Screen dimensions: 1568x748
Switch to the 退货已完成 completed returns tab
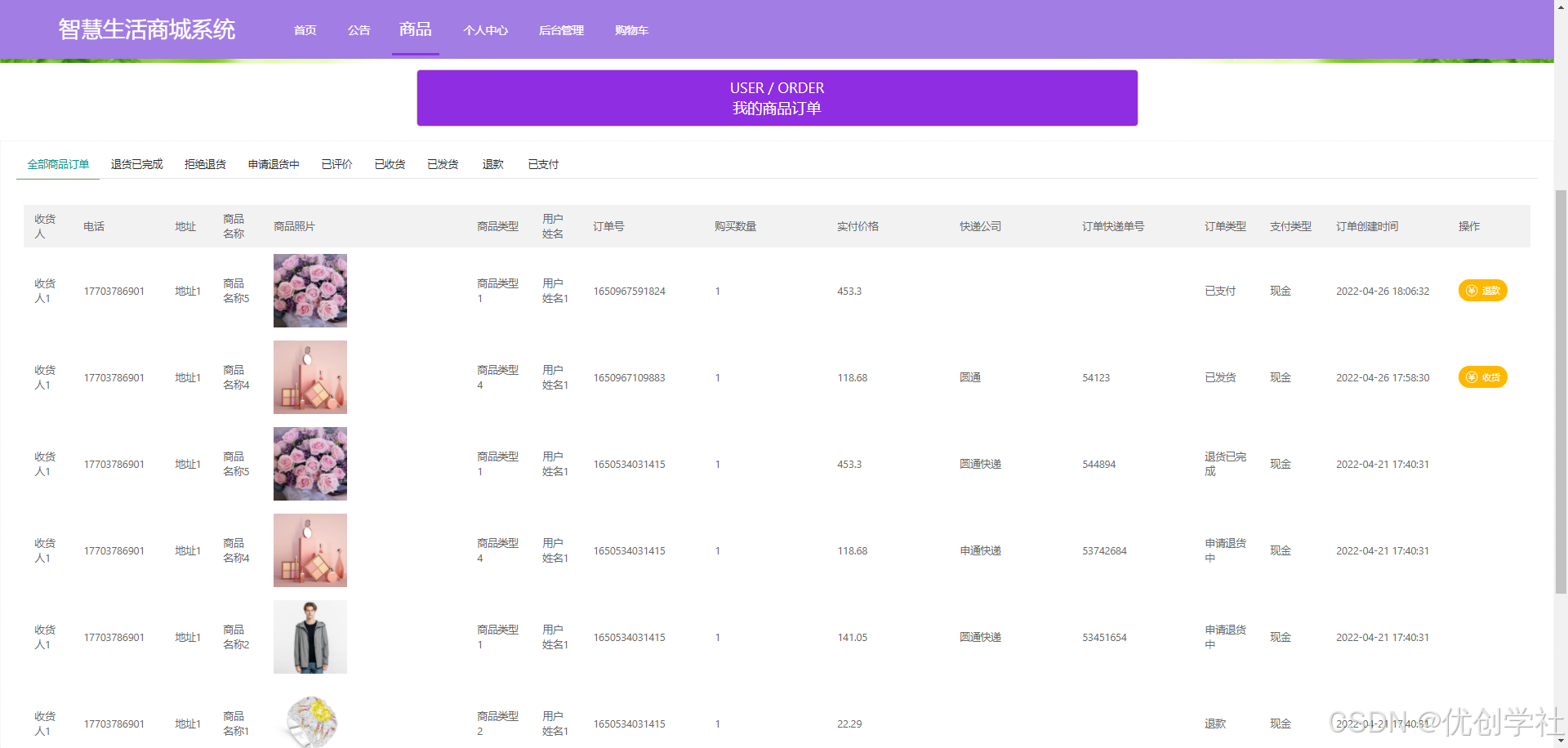coord(136,163)
